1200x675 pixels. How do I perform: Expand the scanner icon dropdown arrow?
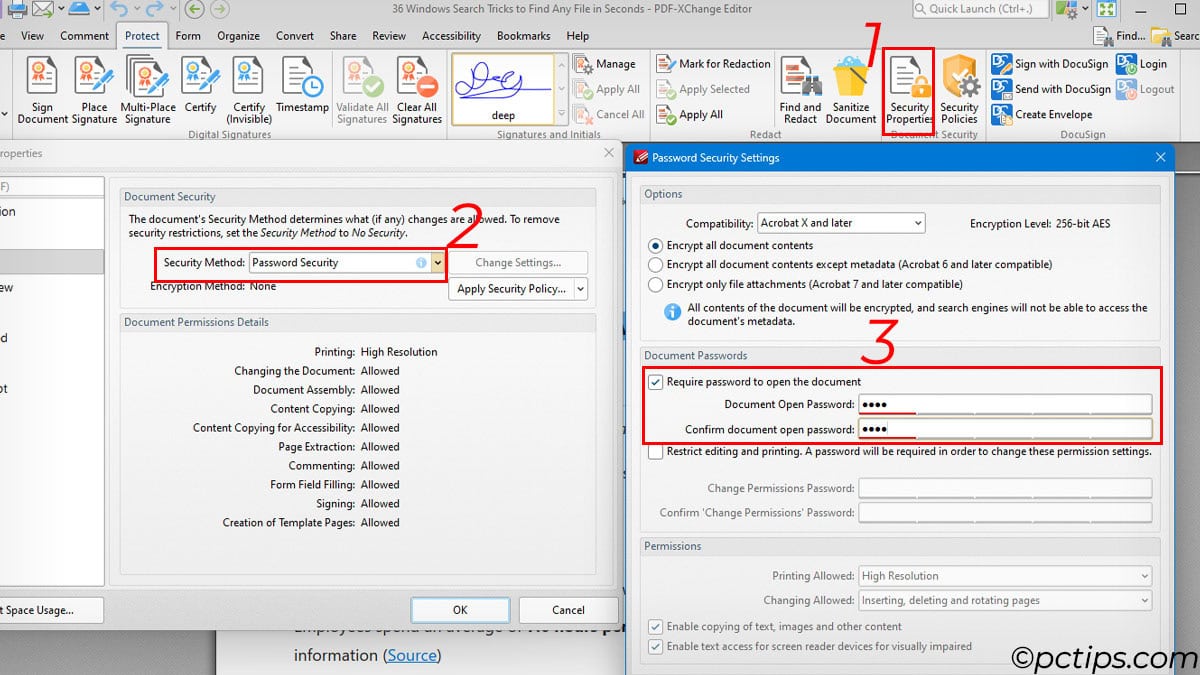point(96,10)
